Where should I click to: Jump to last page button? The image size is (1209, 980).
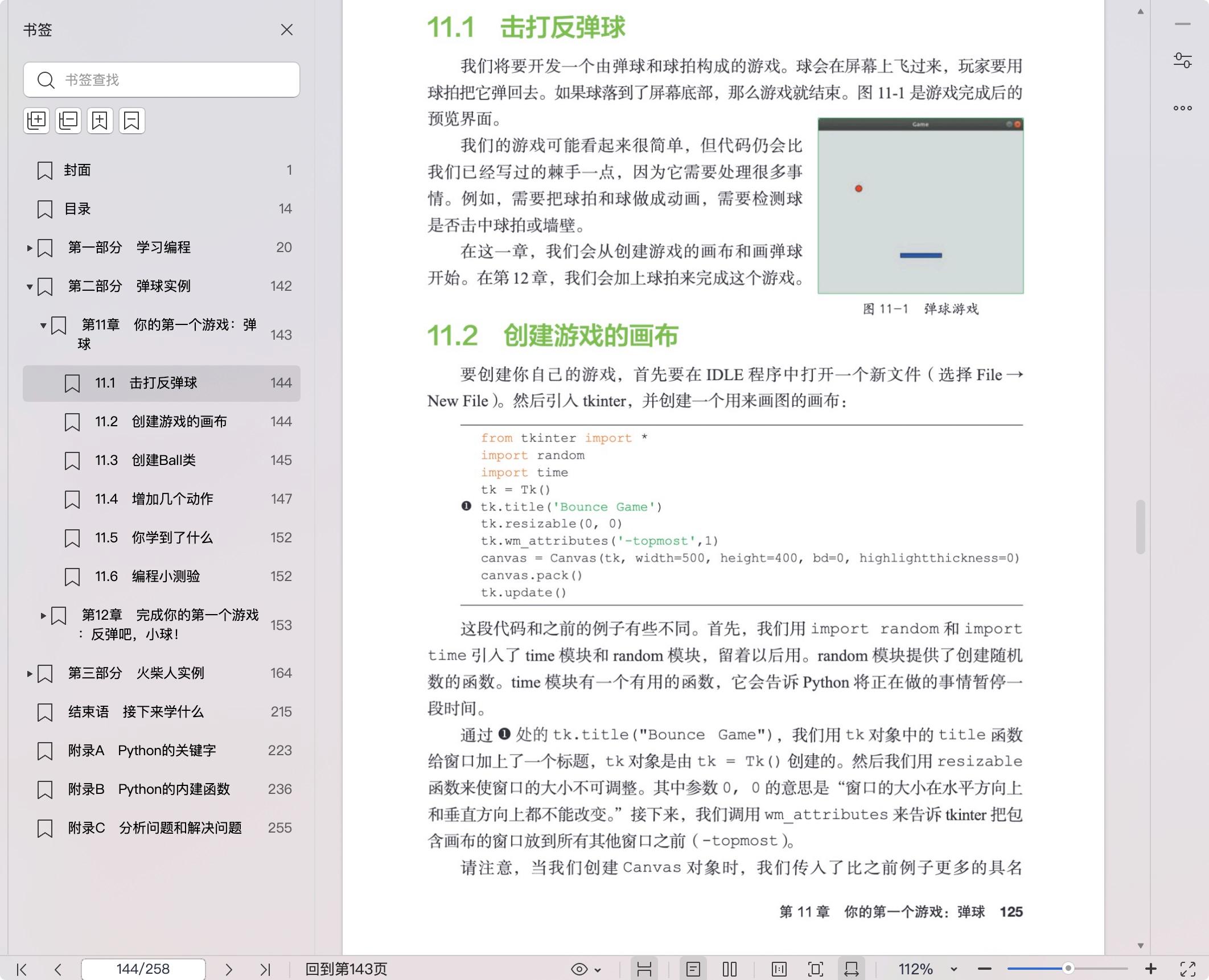pyautogui.click(x=265, y=969)
